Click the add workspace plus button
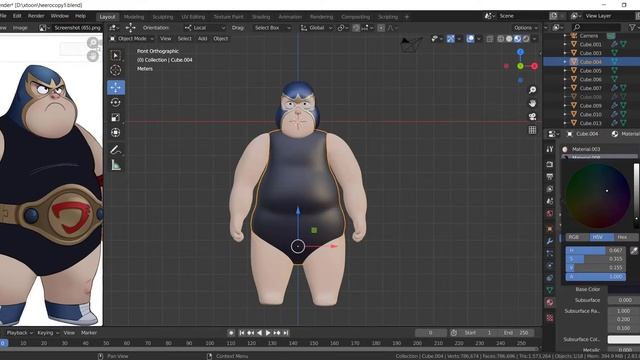Image resolution: width=640 pixels, height=360 pixels. [407, 17]
